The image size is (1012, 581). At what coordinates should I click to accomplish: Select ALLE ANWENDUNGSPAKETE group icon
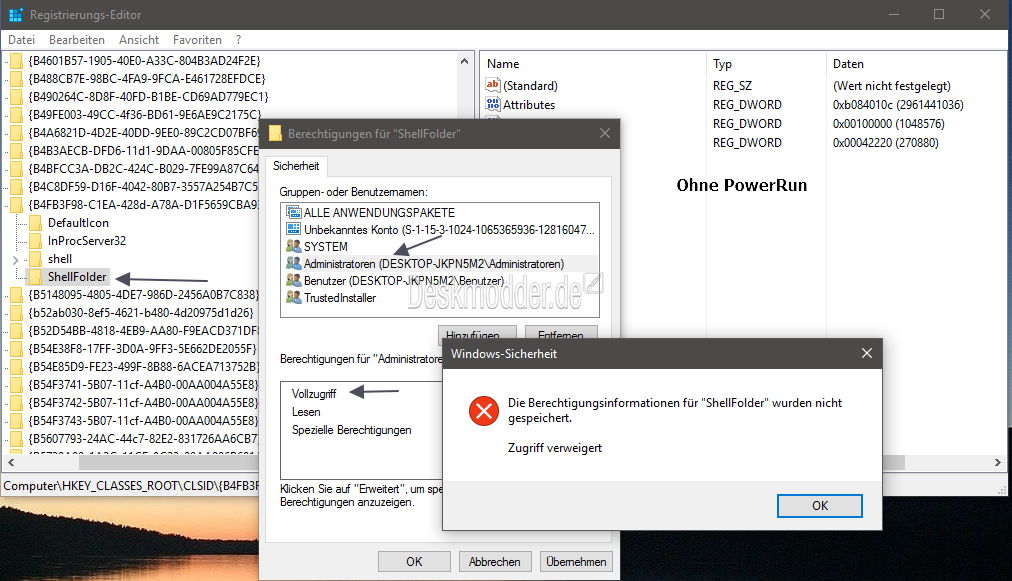coord(294,212)
